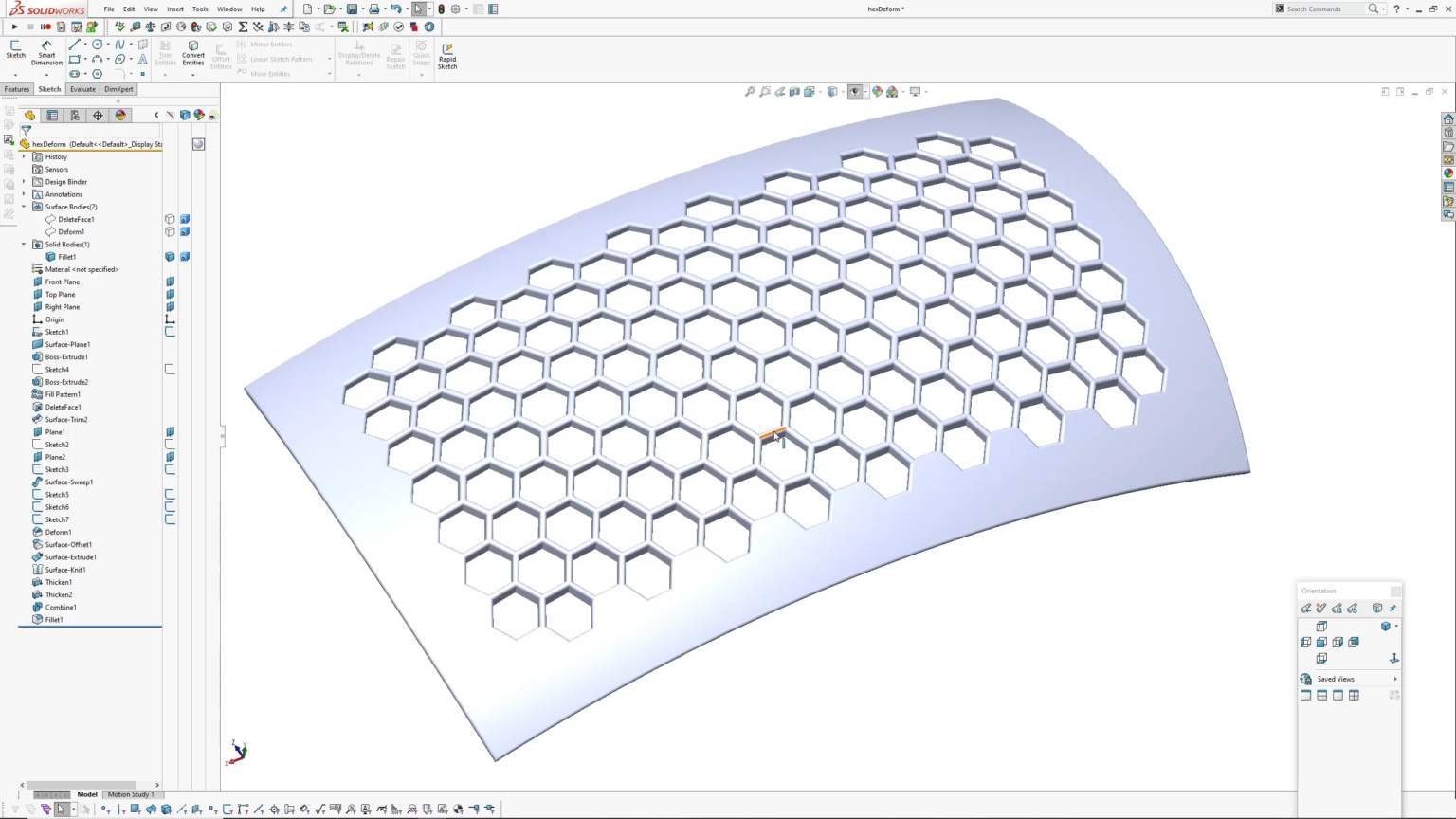Screen dimensions: 1456x819
Task: Switch to the Evaluate tab
Action: pyautogui.click(x=82, y=89)
